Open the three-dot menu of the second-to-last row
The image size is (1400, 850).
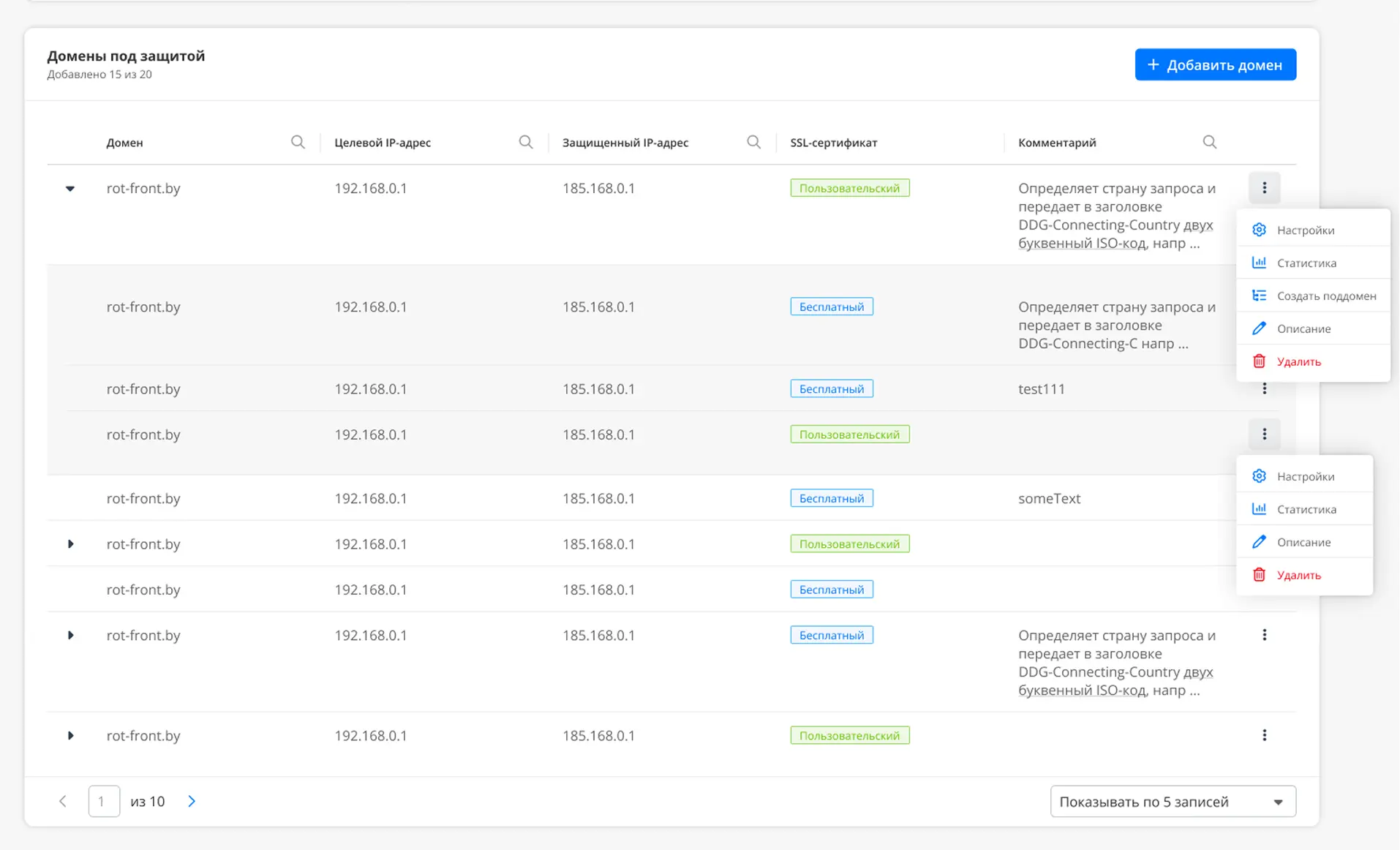pos(1264,635)
